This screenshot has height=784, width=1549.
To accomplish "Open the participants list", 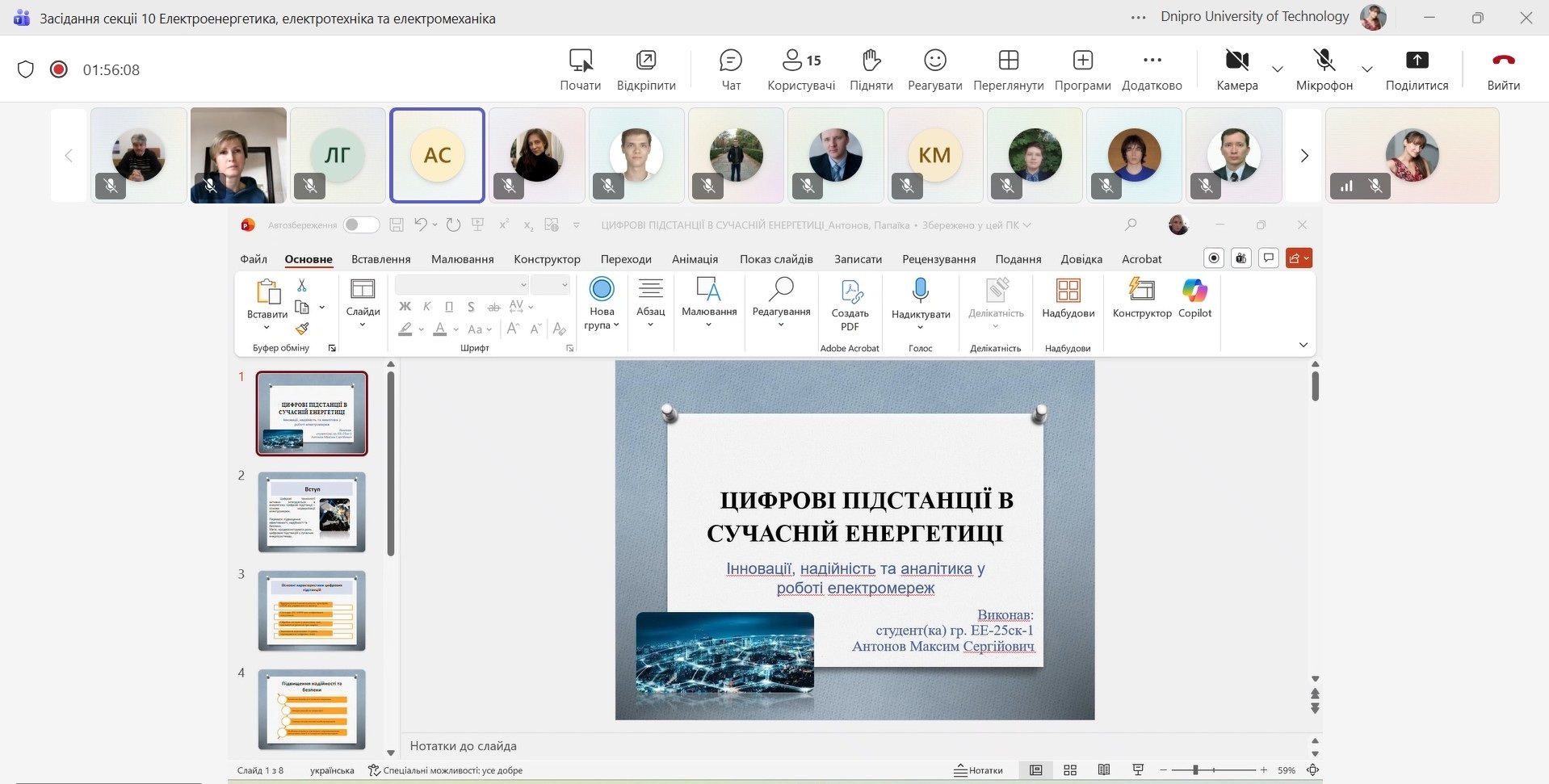I will tap(800, 69).
